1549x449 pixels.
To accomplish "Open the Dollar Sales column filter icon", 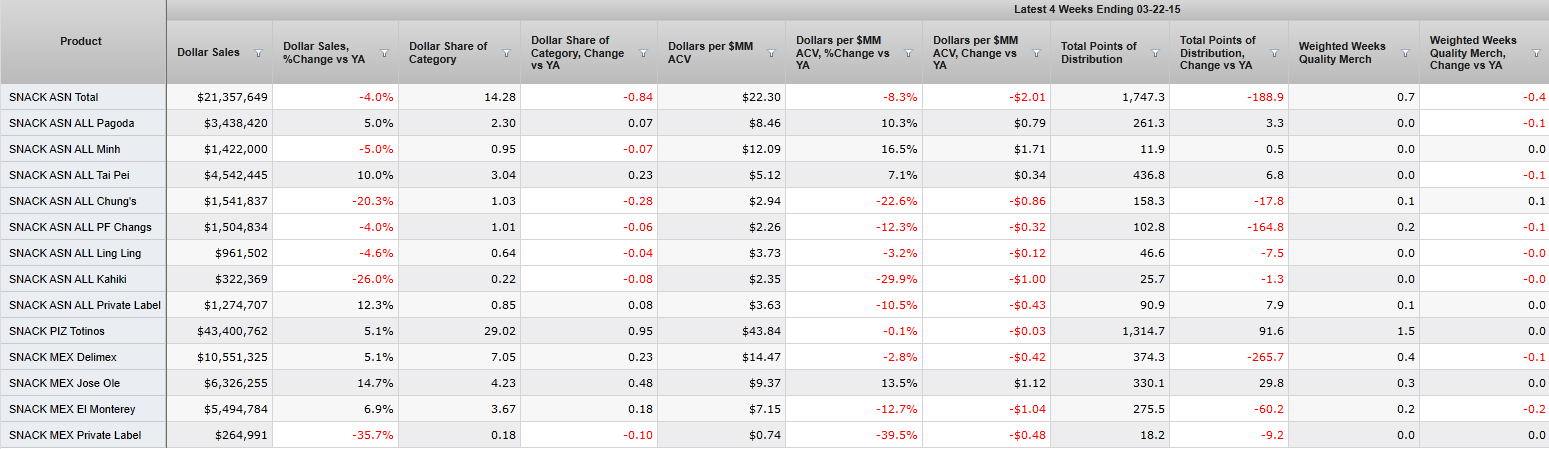I will 258,53.
